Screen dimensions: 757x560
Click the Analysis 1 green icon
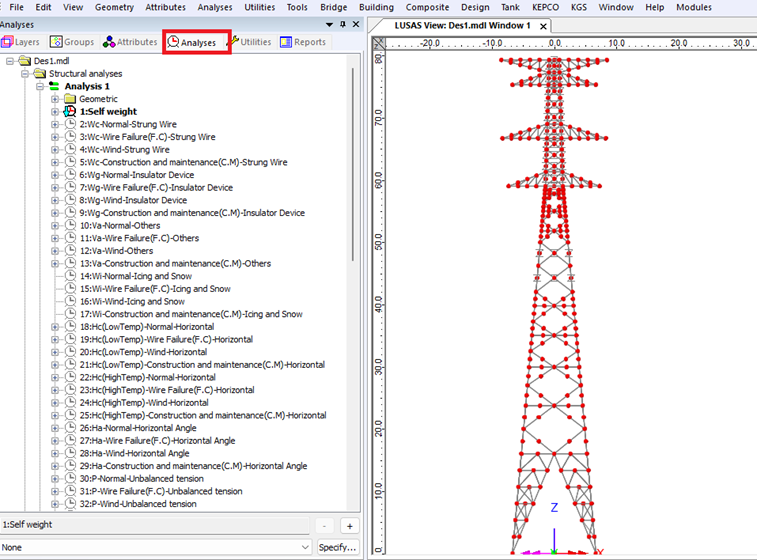55,87
